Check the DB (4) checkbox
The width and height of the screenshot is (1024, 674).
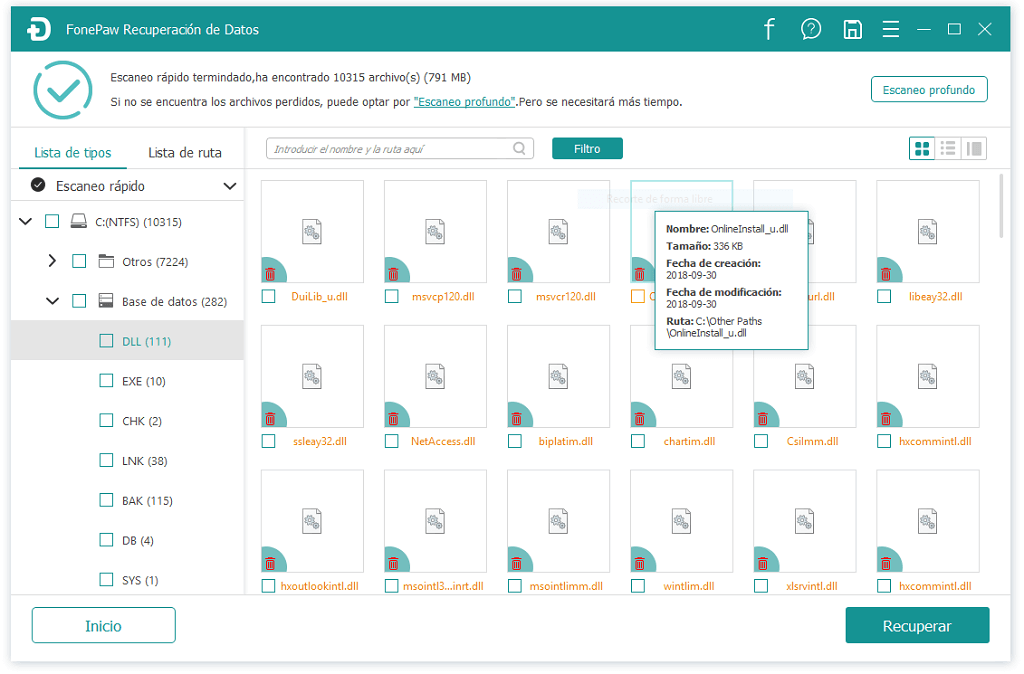(106, 540)
